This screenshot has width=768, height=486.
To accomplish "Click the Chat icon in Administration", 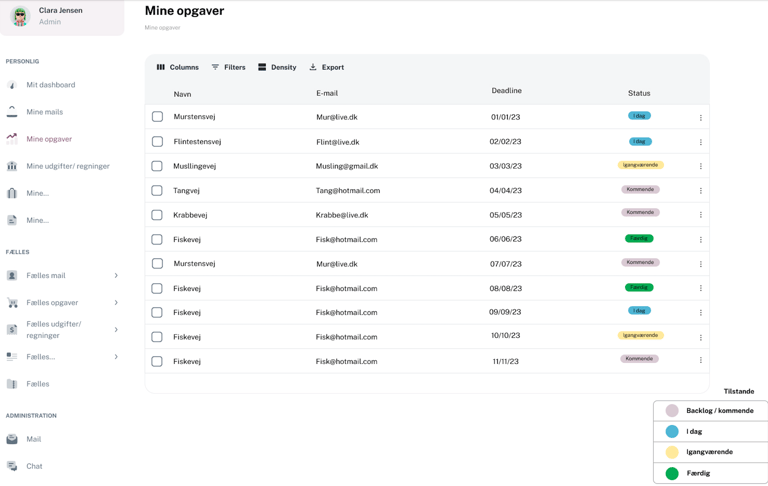I will point(12,466).
